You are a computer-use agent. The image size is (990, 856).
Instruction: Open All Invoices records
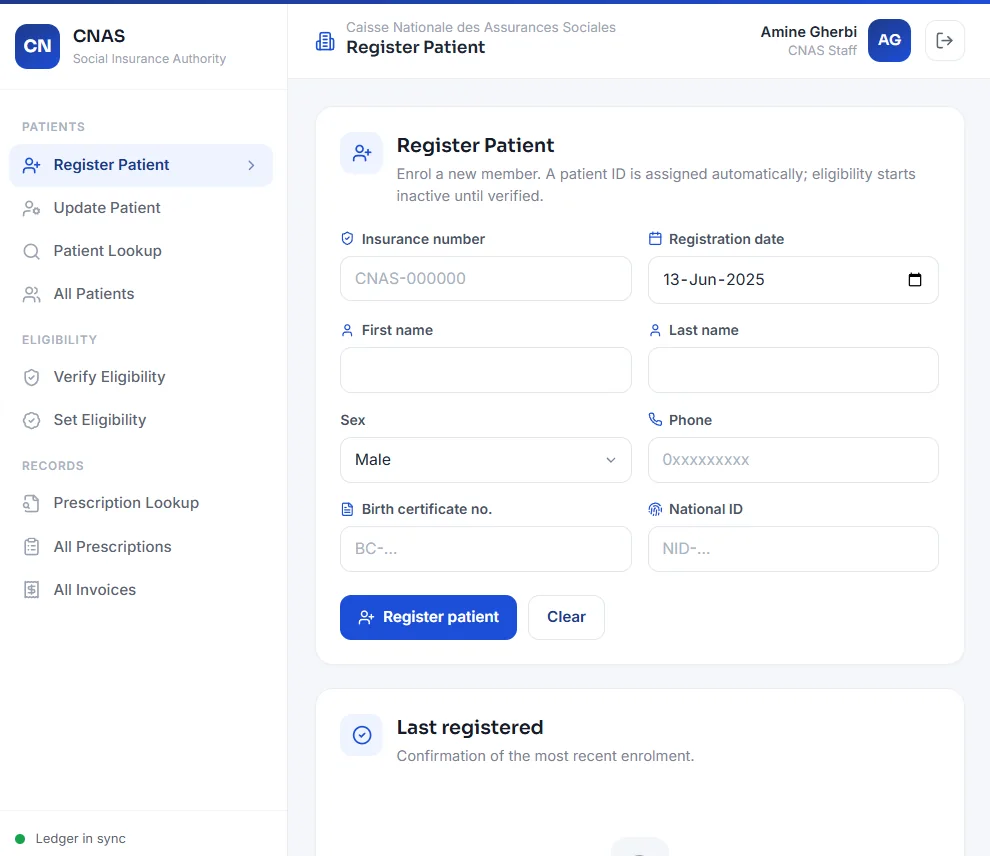tap(141, 590)
